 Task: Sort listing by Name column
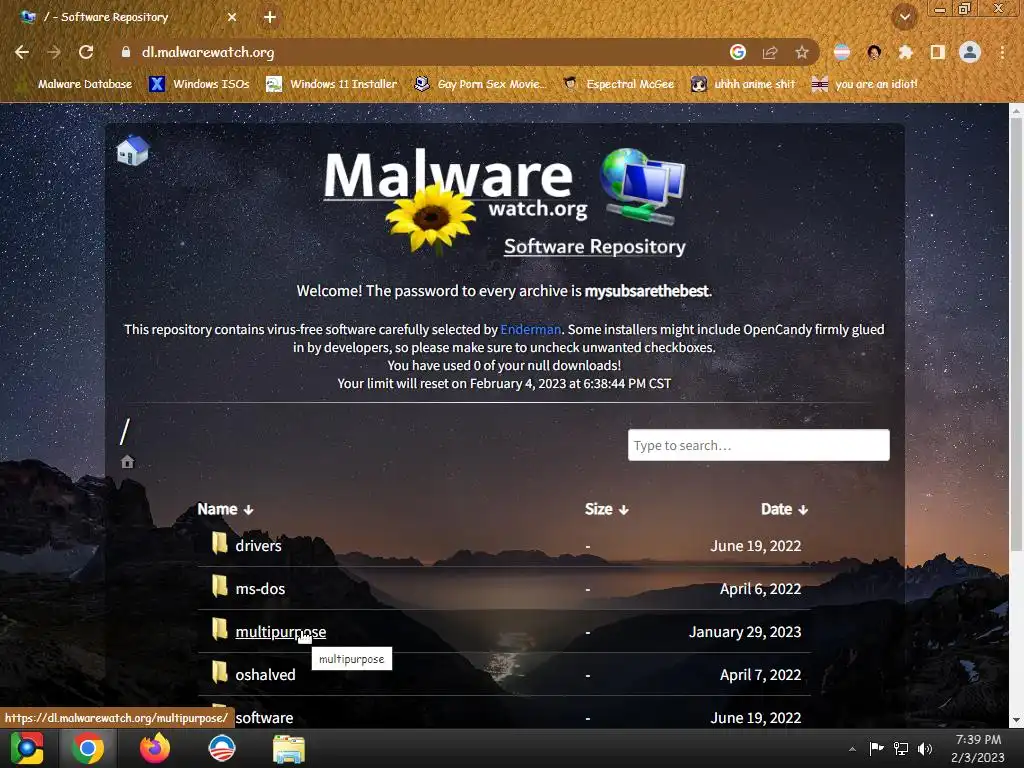point(225,509)
